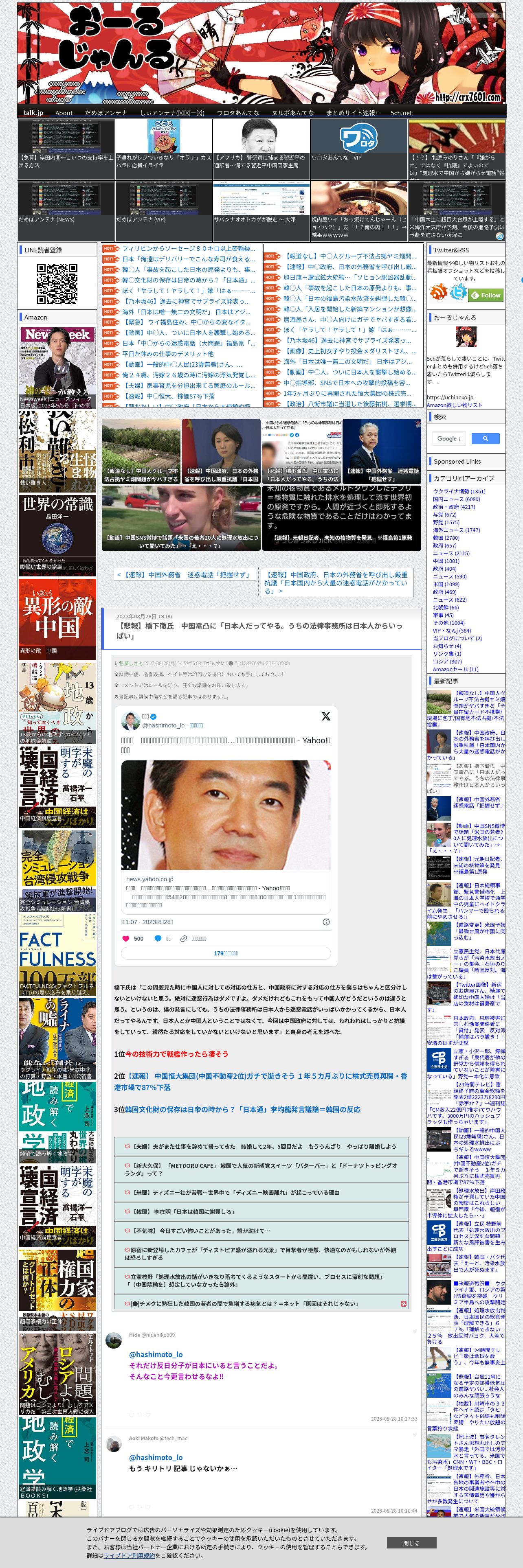The image size is (523, 1568).
Task: Click the おーるじゃんる blog header banner
Action: (x=261, y=54)
